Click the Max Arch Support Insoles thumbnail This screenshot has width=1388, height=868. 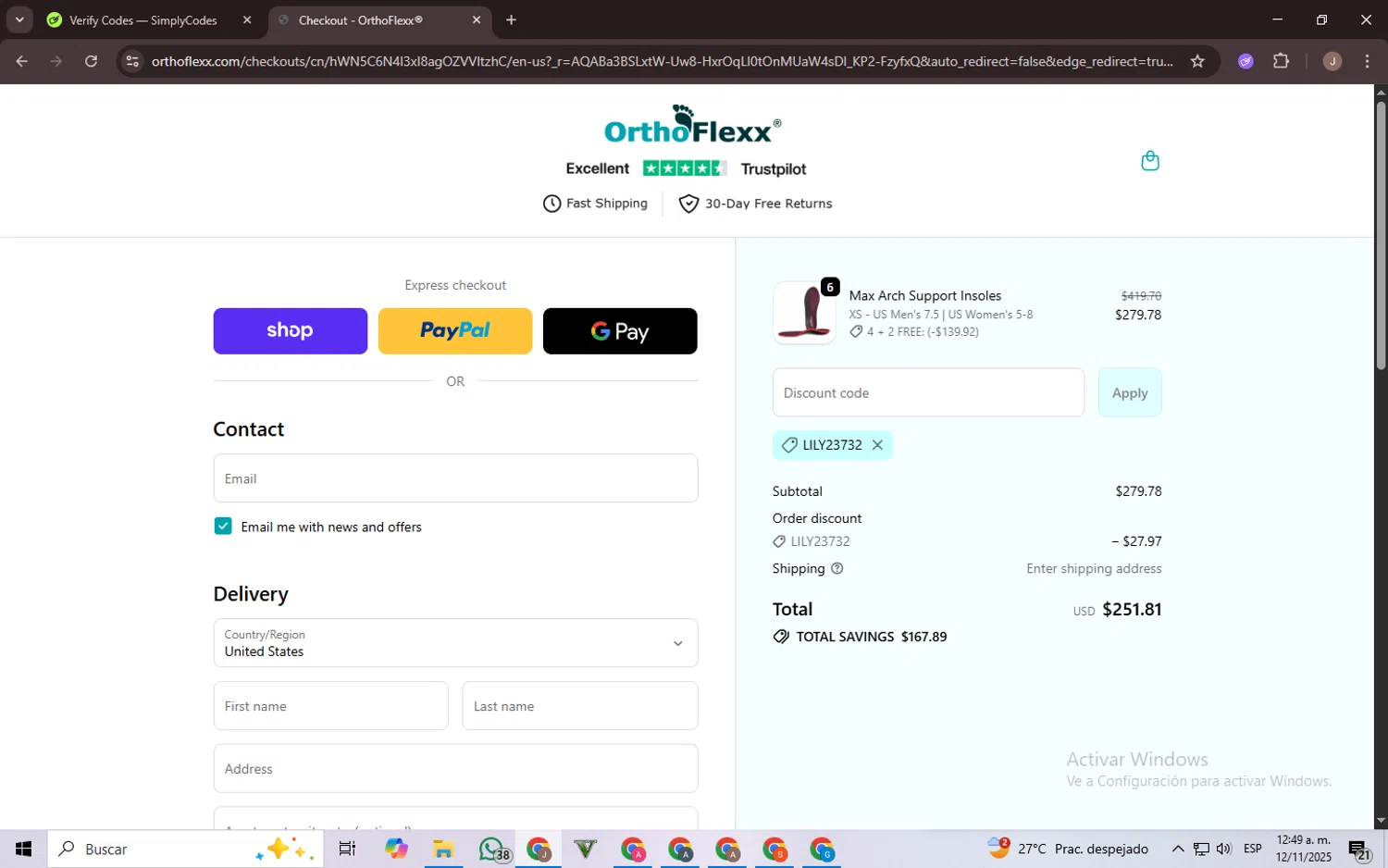click(x=804, y=313)
